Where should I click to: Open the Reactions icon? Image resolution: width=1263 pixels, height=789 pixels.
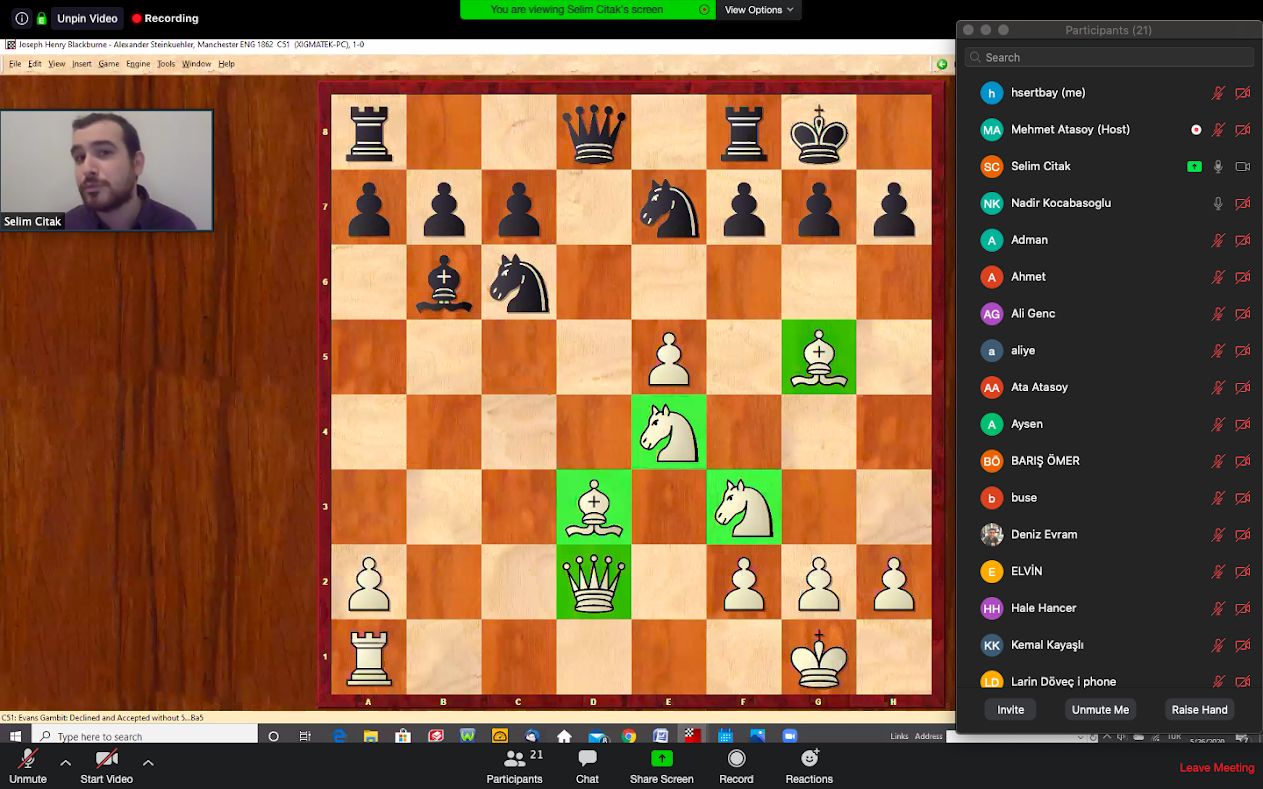click(809, 759)
